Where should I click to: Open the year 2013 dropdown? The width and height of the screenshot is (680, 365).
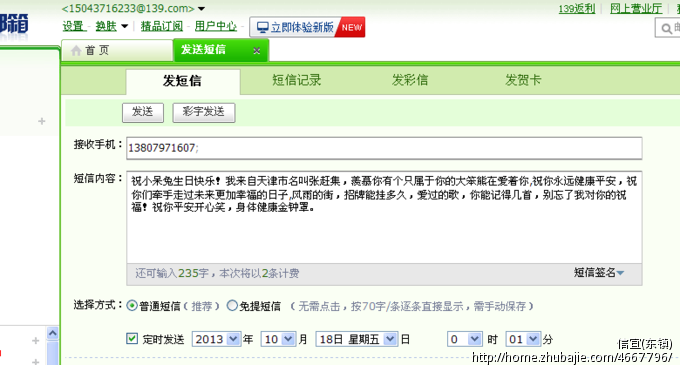click(216, 339)
